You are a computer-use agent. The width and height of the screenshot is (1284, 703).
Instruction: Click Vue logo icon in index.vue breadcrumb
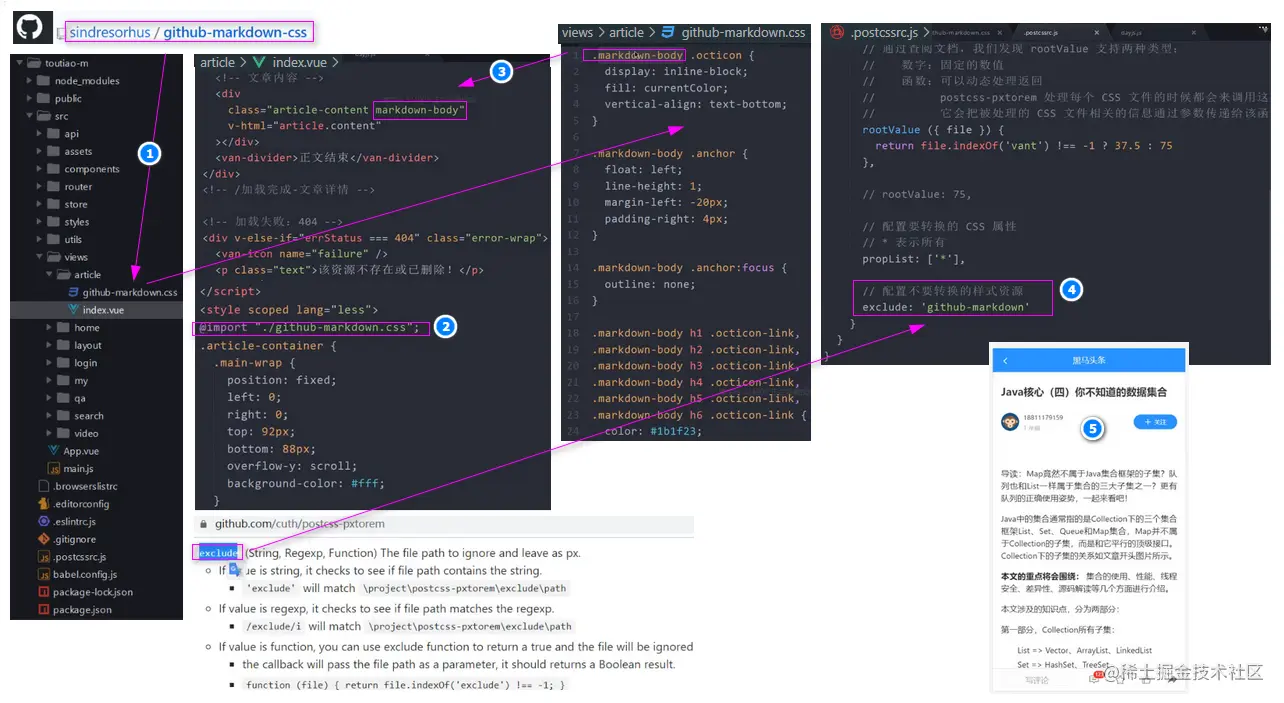click(259, 62)
